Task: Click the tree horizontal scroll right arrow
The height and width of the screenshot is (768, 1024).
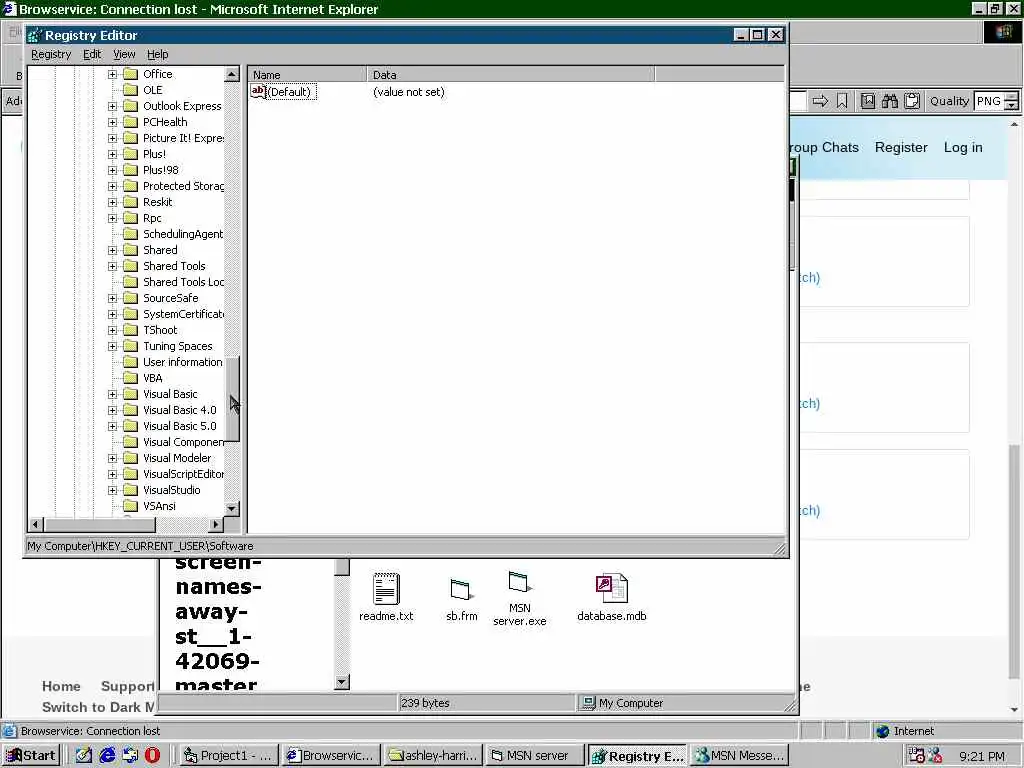Action: pyautogui.click(x=216, y=524)
